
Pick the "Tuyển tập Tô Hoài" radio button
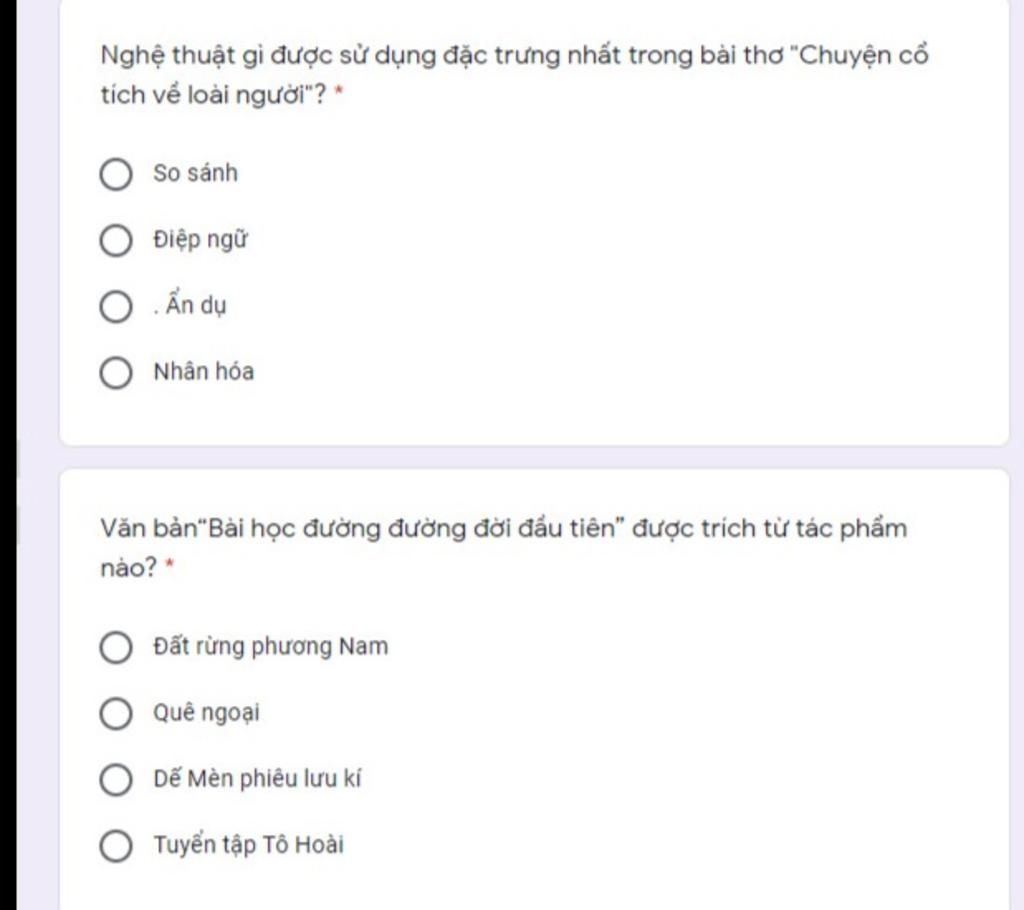point(116,847)
